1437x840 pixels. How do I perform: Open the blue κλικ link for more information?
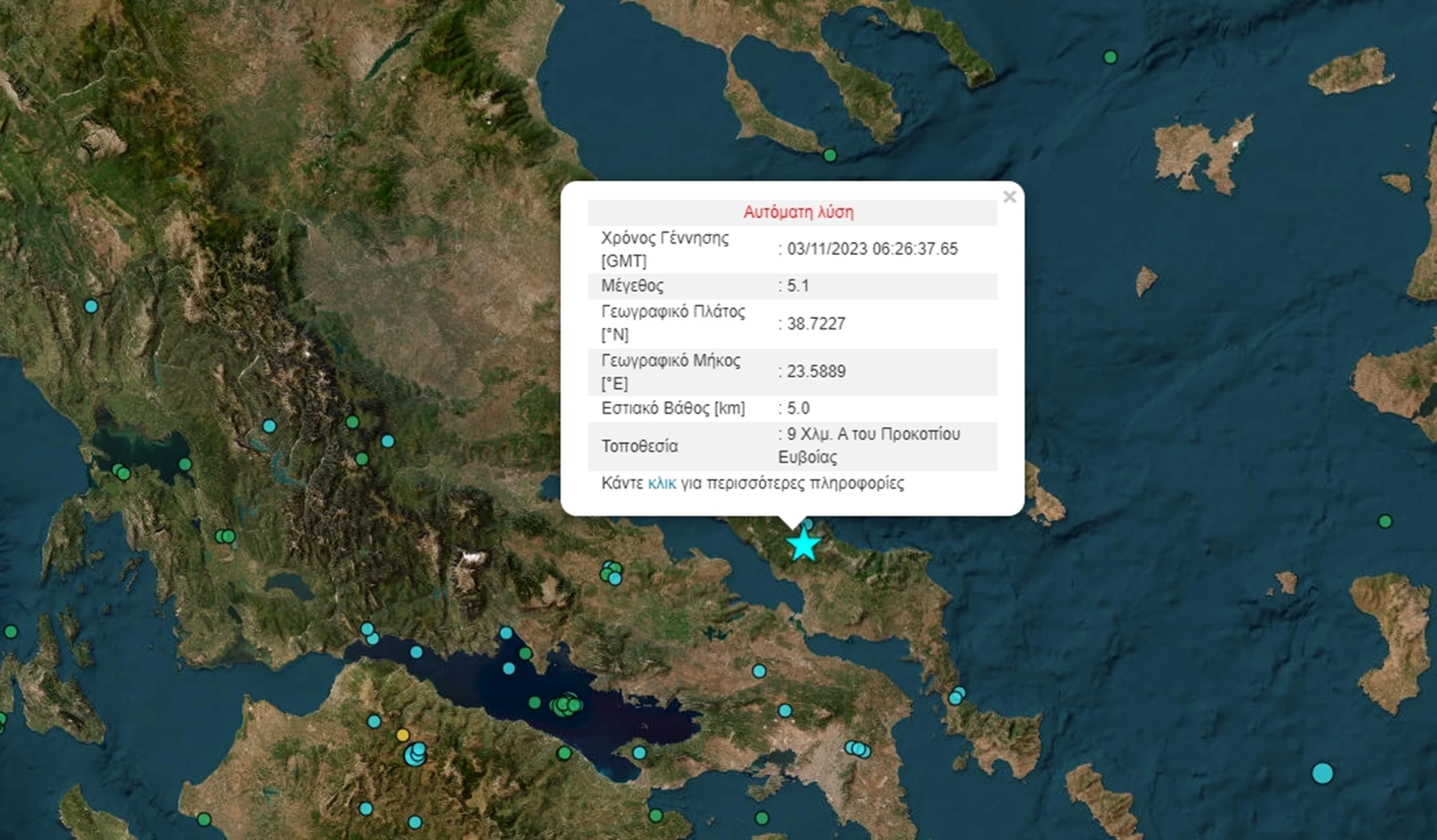[x=661, y=484]
